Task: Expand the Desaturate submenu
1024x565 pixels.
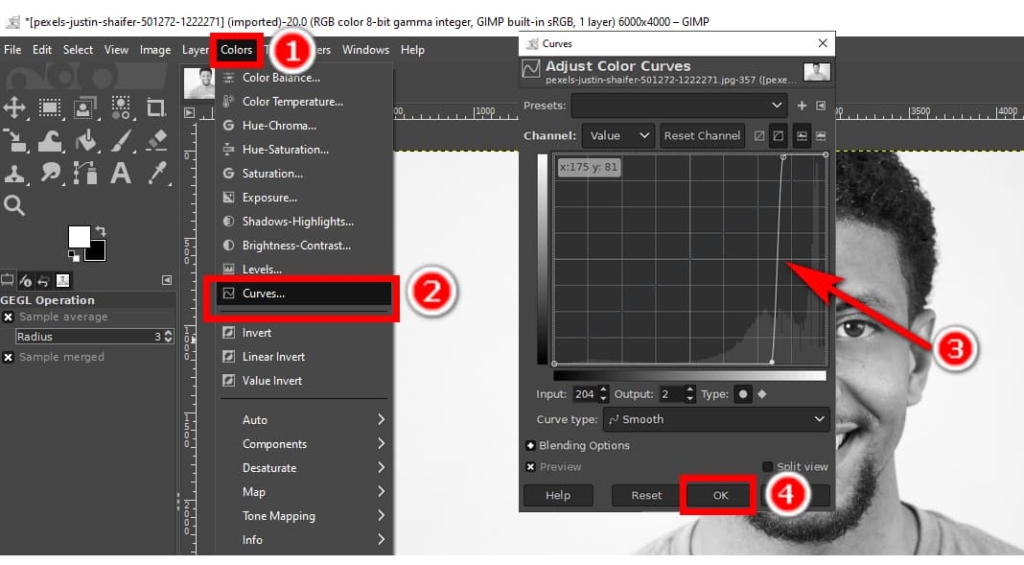Action: [304, 468]
